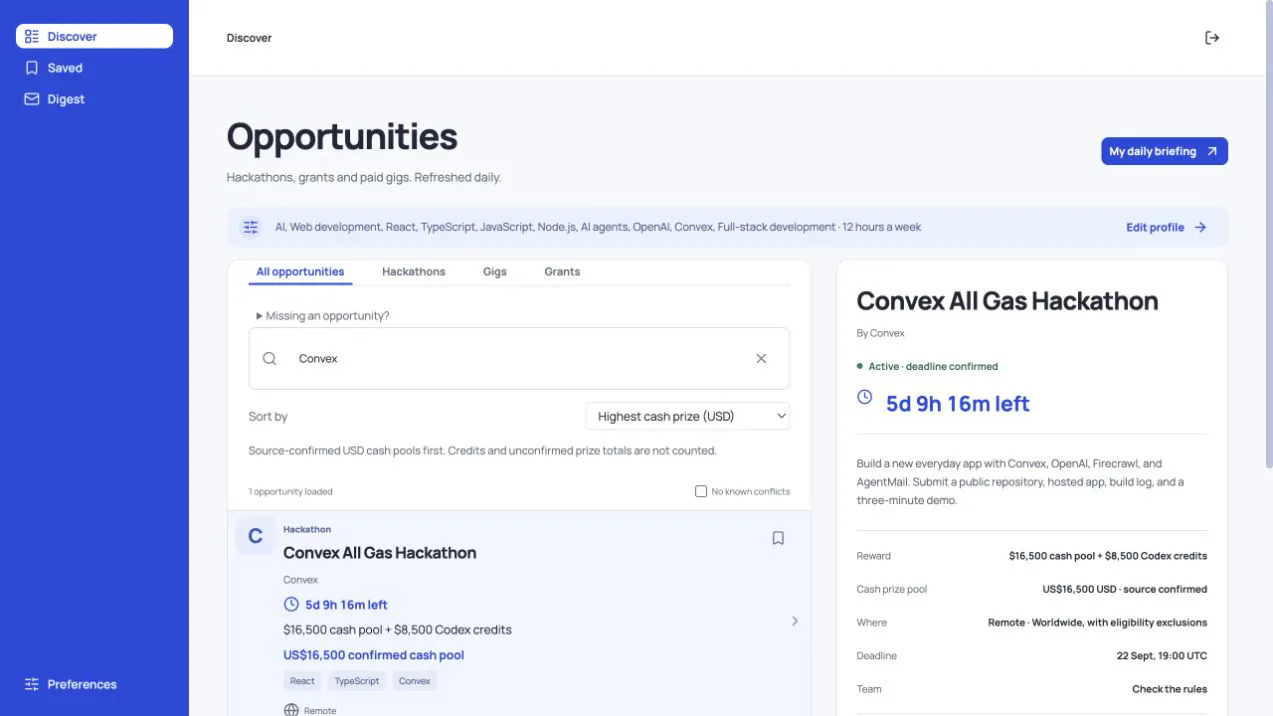This screenshot has height=716, width=1273.
Task: Click US$16,500 USD source confirmed value
Action: tap(1125, 589)
